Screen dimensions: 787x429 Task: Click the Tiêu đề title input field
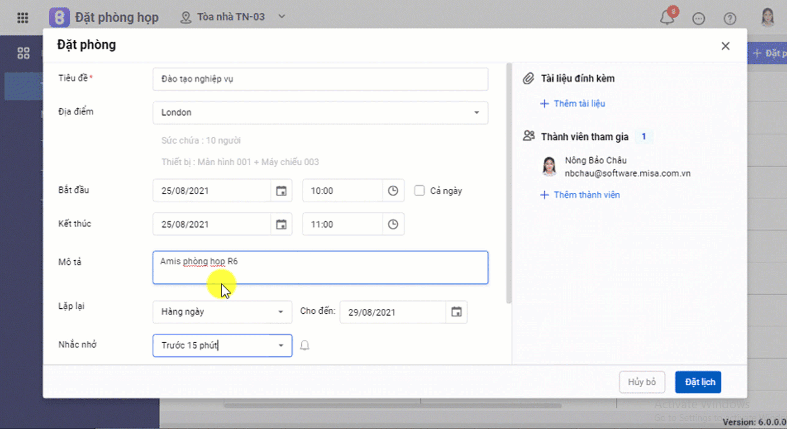point(320,78)
